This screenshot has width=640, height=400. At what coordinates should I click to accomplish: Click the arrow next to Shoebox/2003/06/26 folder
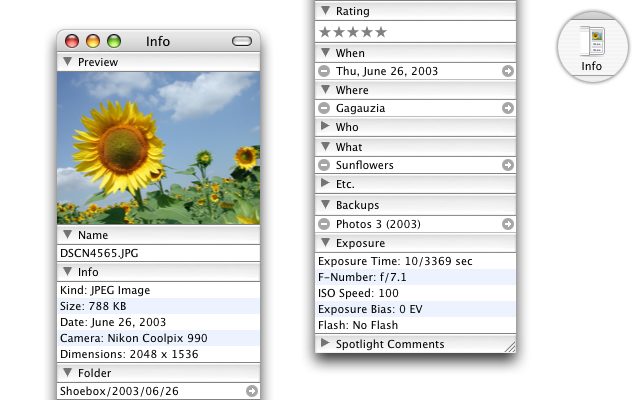pyautogui.click(x=251, y=391)
